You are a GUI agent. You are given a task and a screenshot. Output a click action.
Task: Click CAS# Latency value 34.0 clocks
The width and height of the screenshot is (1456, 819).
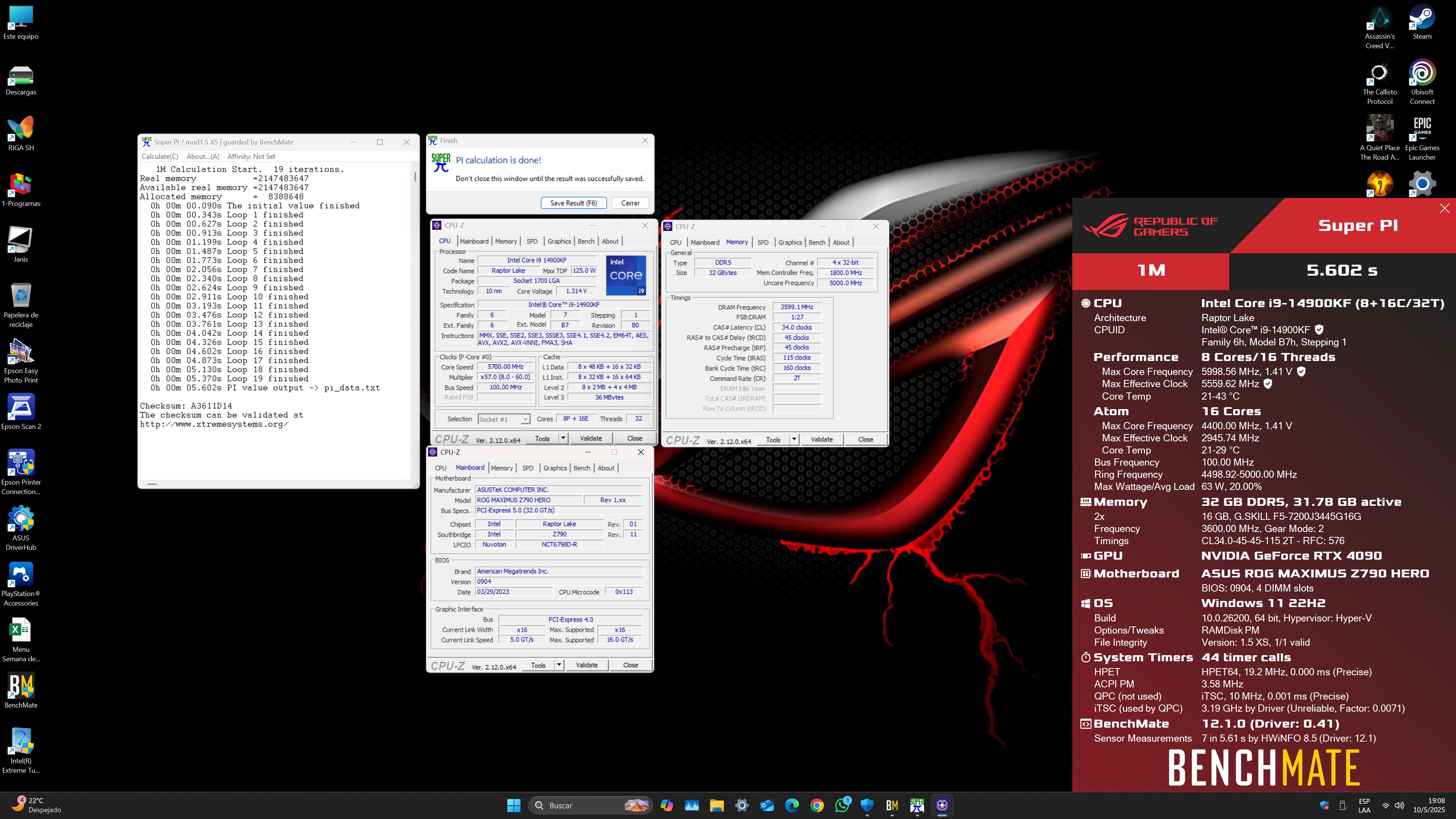(x=797, y=327)
